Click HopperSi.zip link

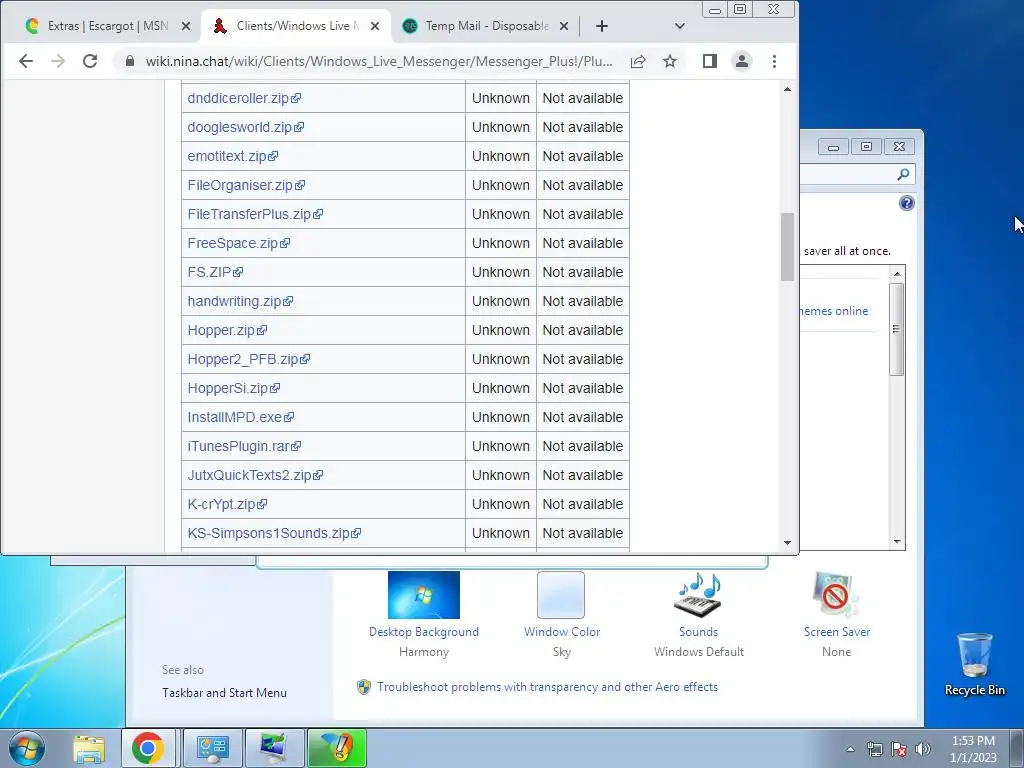[x=234, y=388]
